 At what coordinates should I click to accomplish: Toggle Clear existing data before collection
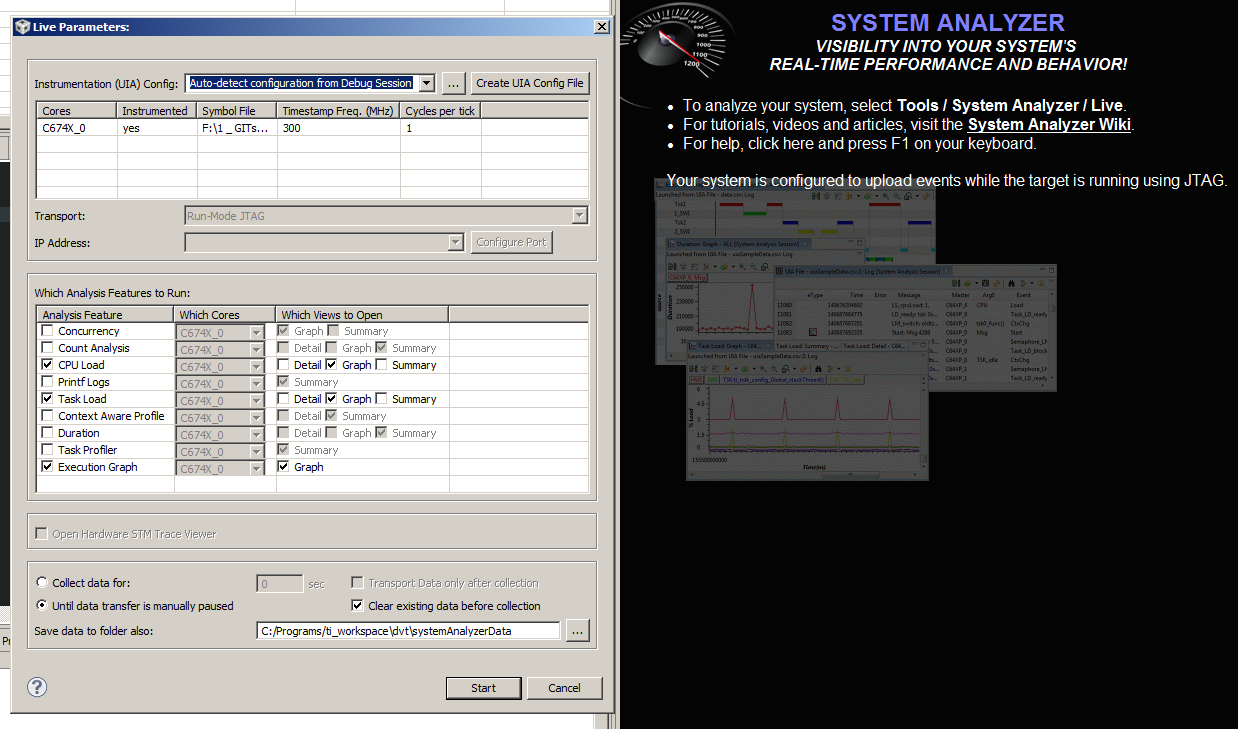pyautogui.click(x=358, y=606)
